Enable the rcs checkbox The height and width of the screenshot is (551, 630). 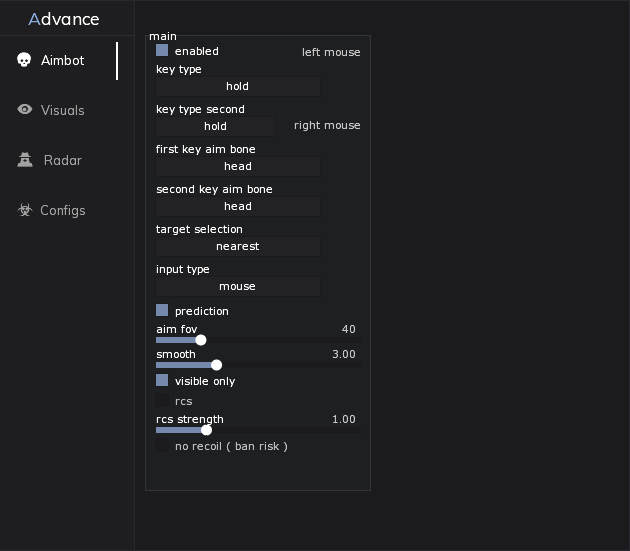tap(162, 401)
